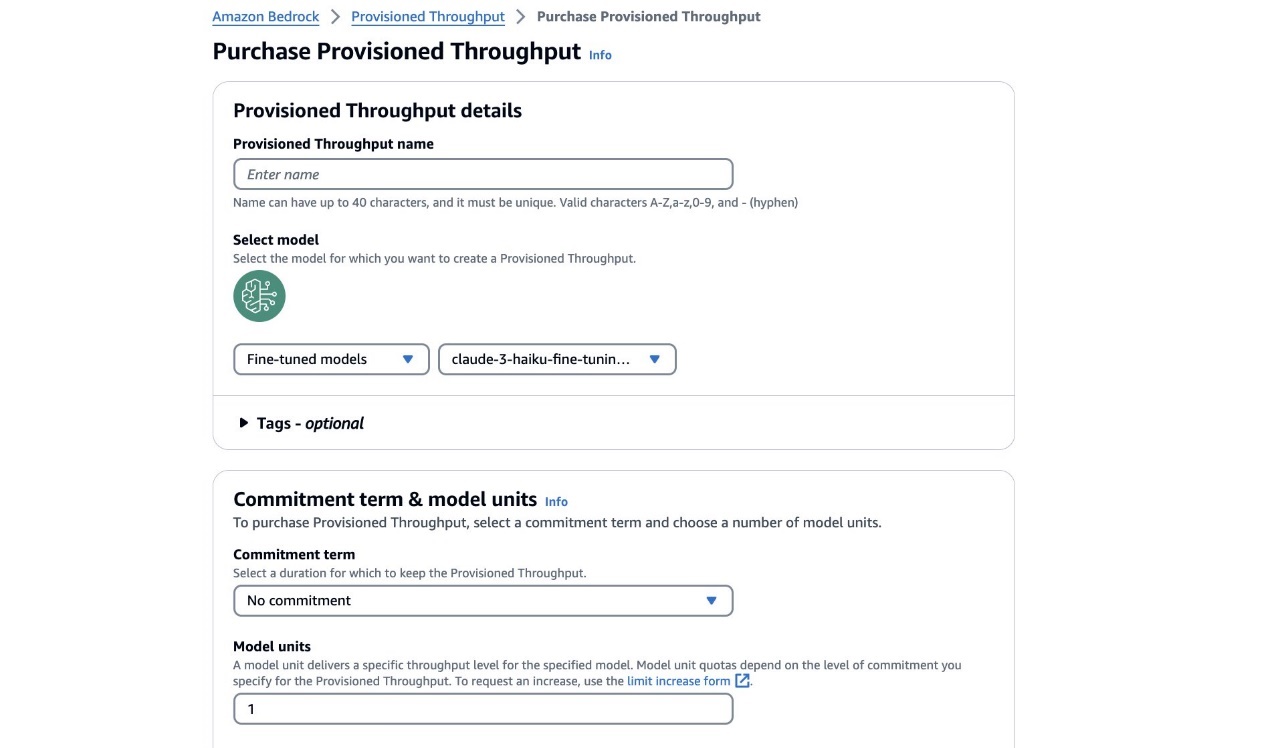Viewport: 1288px width, 748px height.
Task: Go to Amazon Bedrock breadcrumb
Action: pyautogui.click(x=266, y=17)
